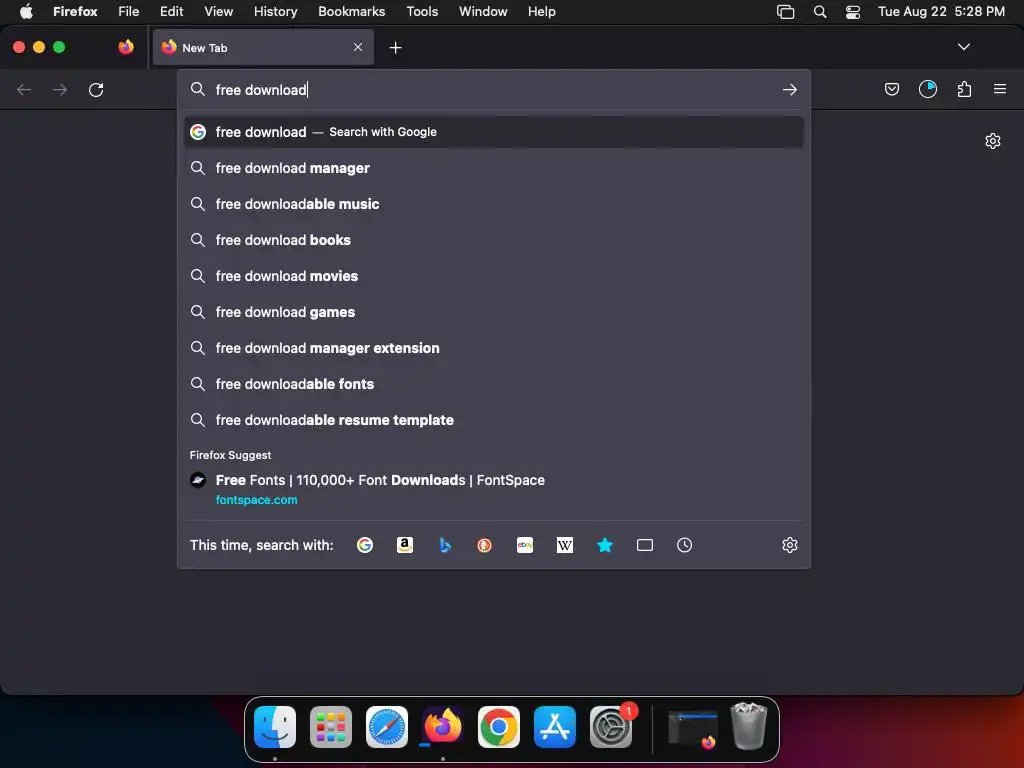Open Firefox View pinned tab icon
This screenshot has width=1024, height=768.
[x=126, y=47]
